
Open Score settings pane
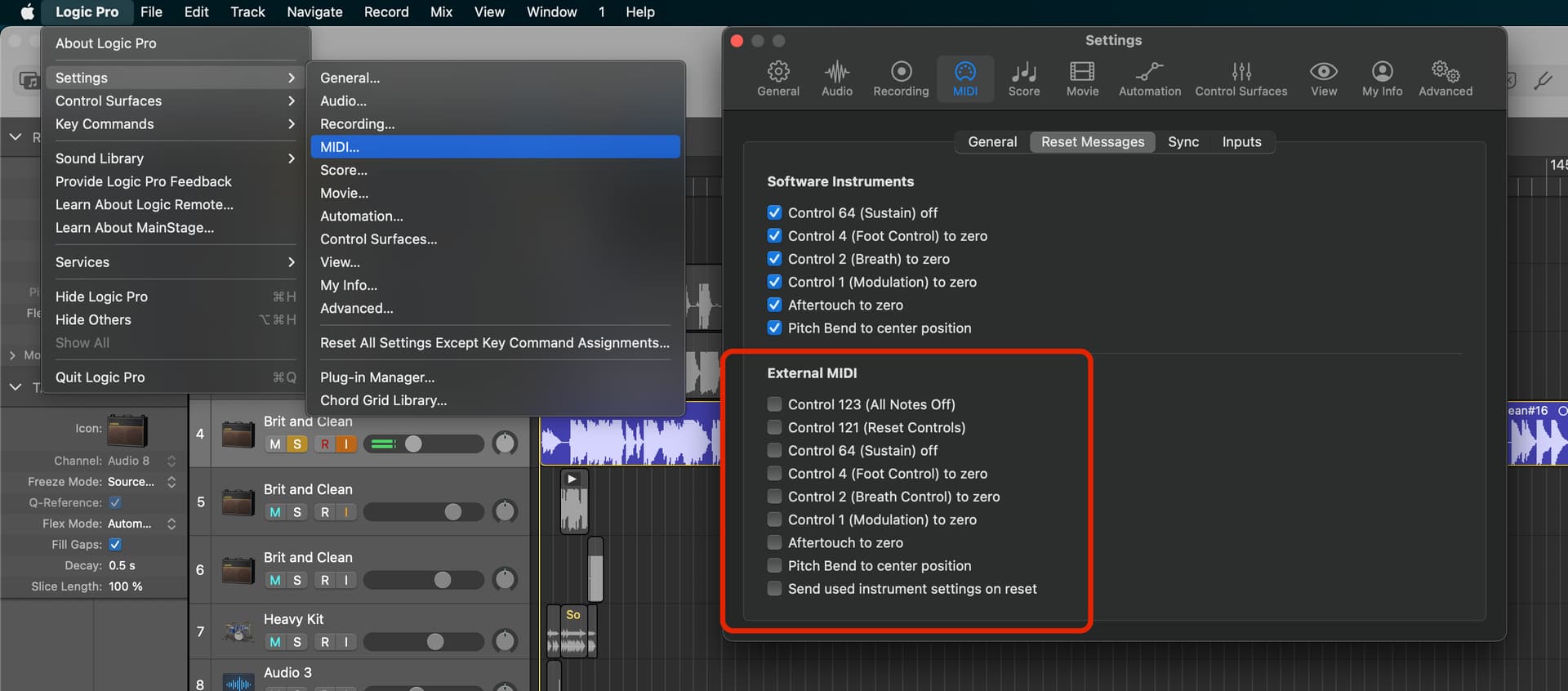coord(1024,78)
